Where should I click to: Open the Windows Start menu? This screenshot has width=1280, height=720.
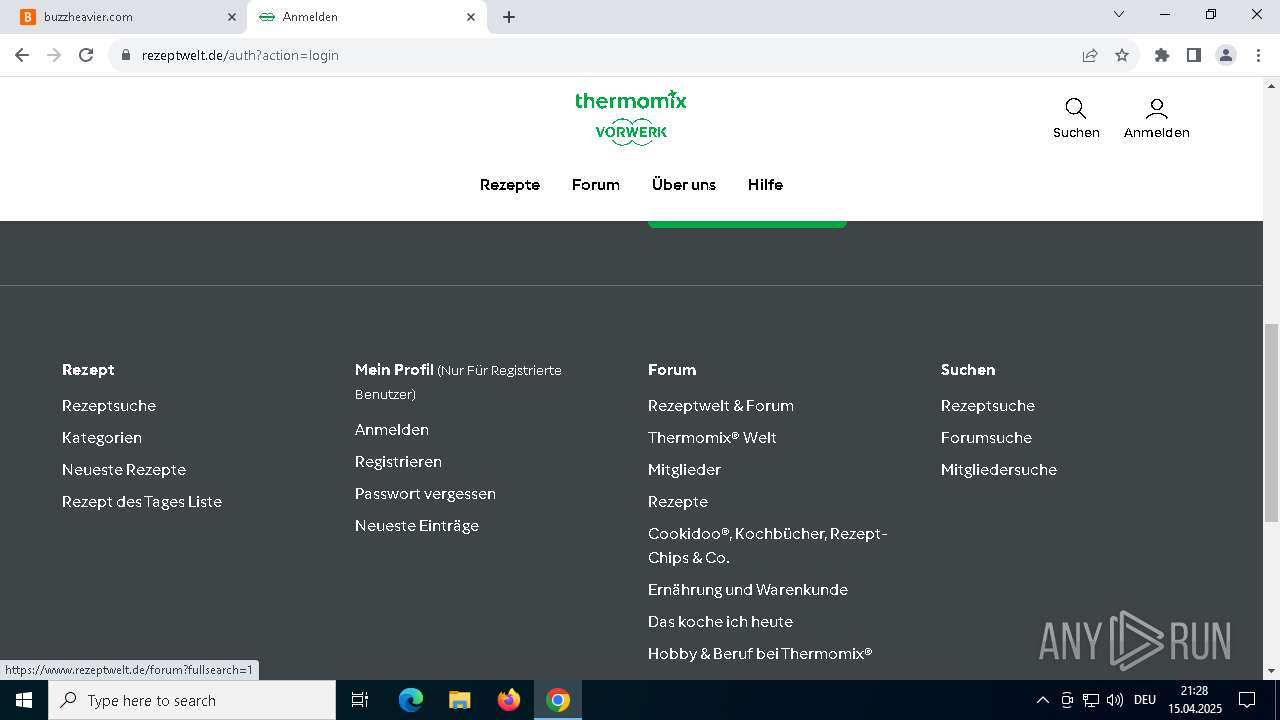click(x=24, y=700)
